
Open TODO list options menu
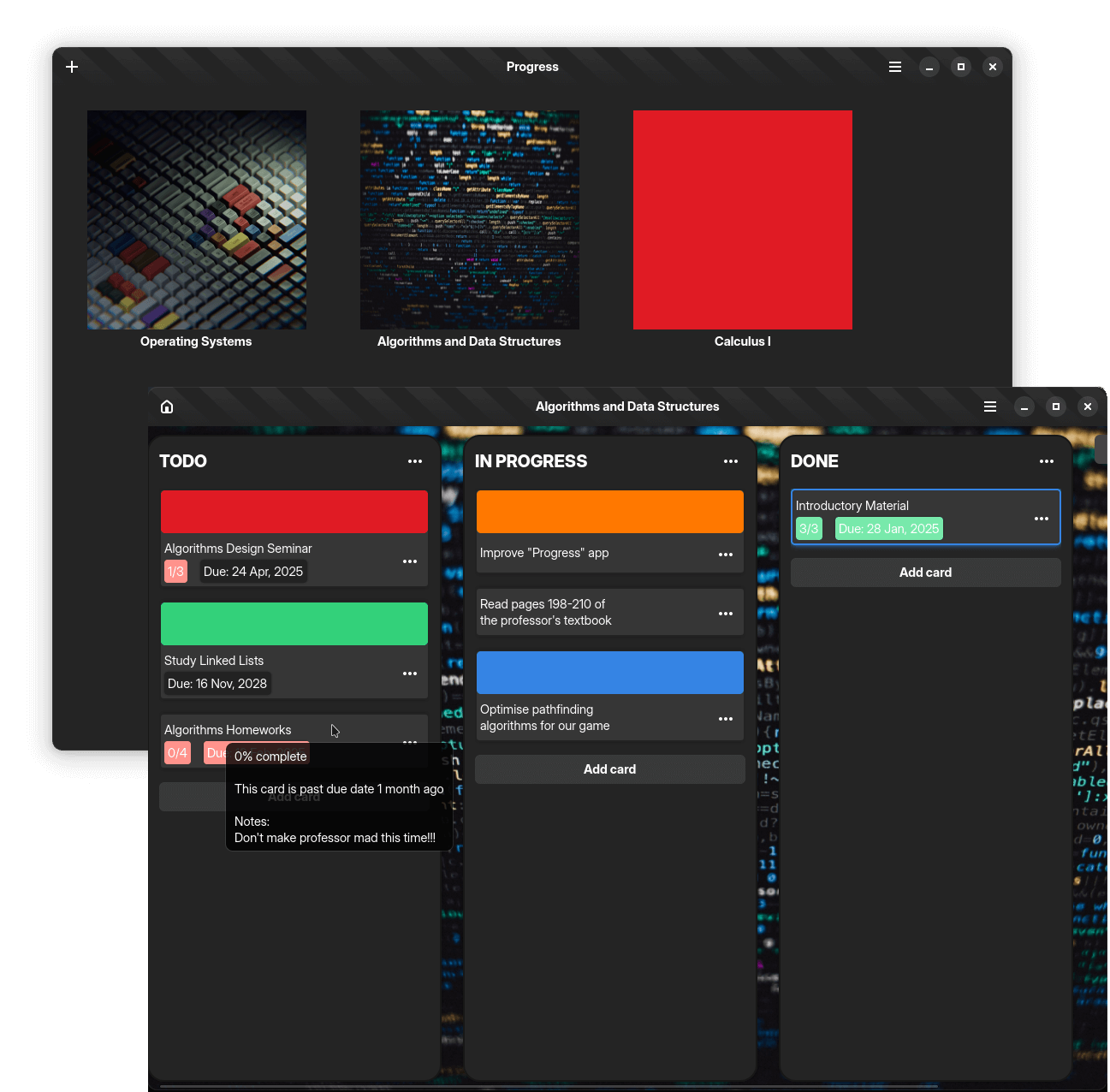415,461
